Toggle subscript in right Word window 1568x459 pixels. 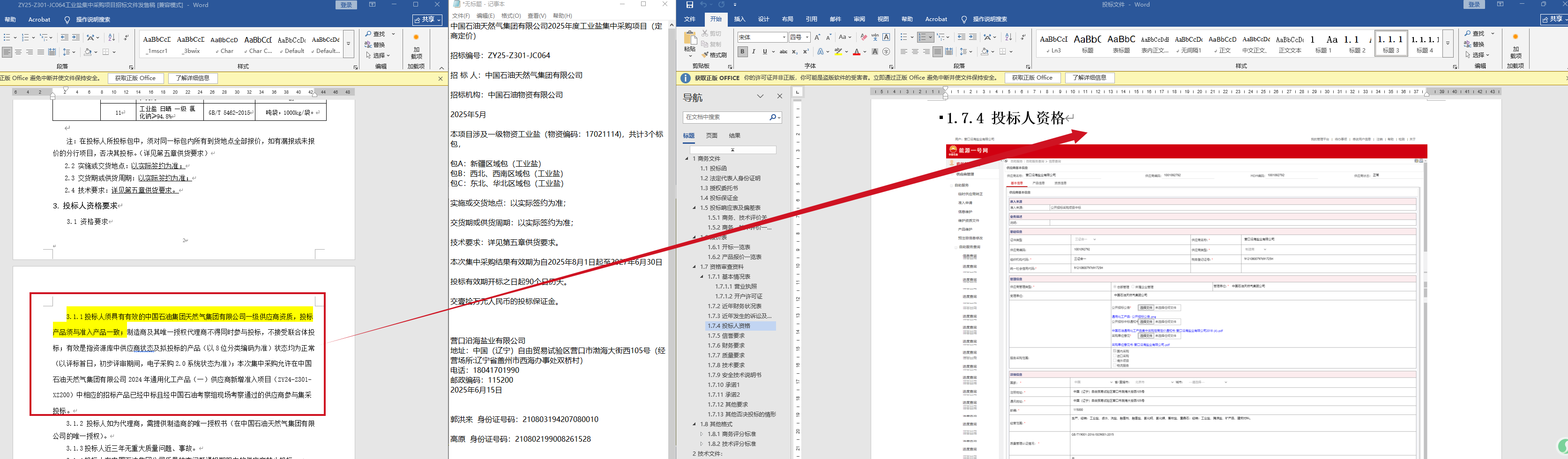[794, 52]
